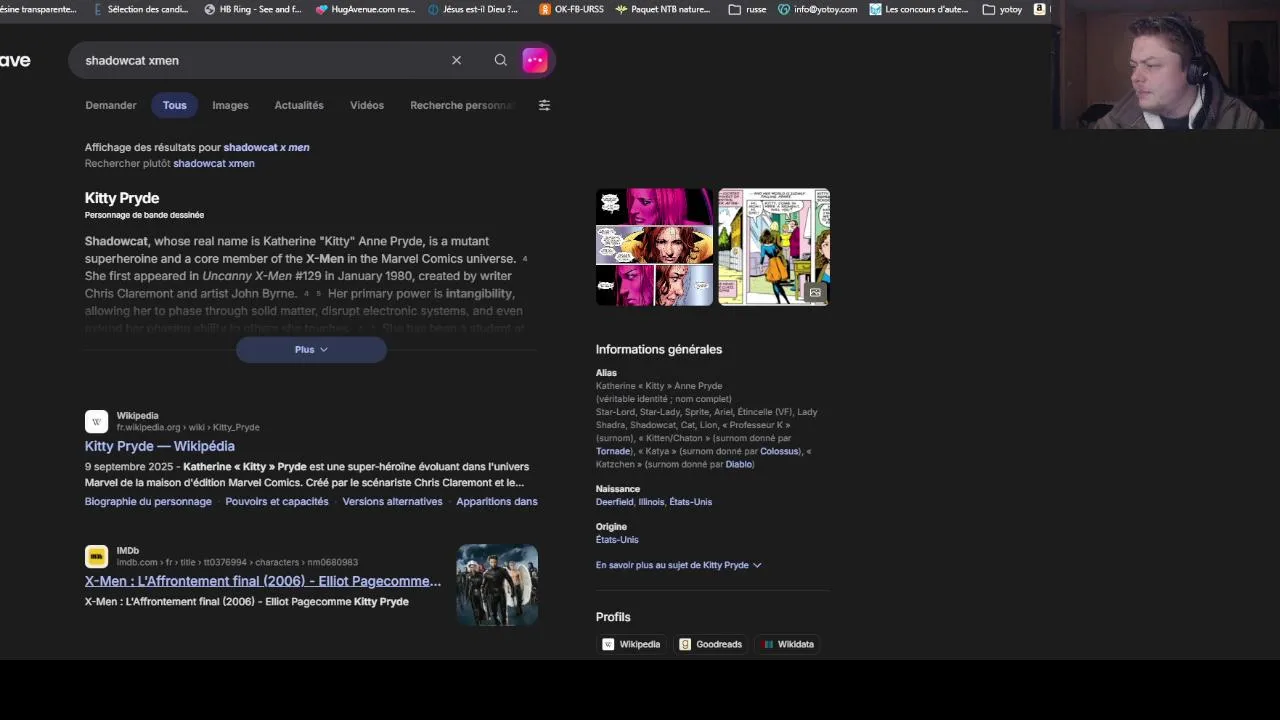Open the russe bookmarks folder

pos(748,9)
